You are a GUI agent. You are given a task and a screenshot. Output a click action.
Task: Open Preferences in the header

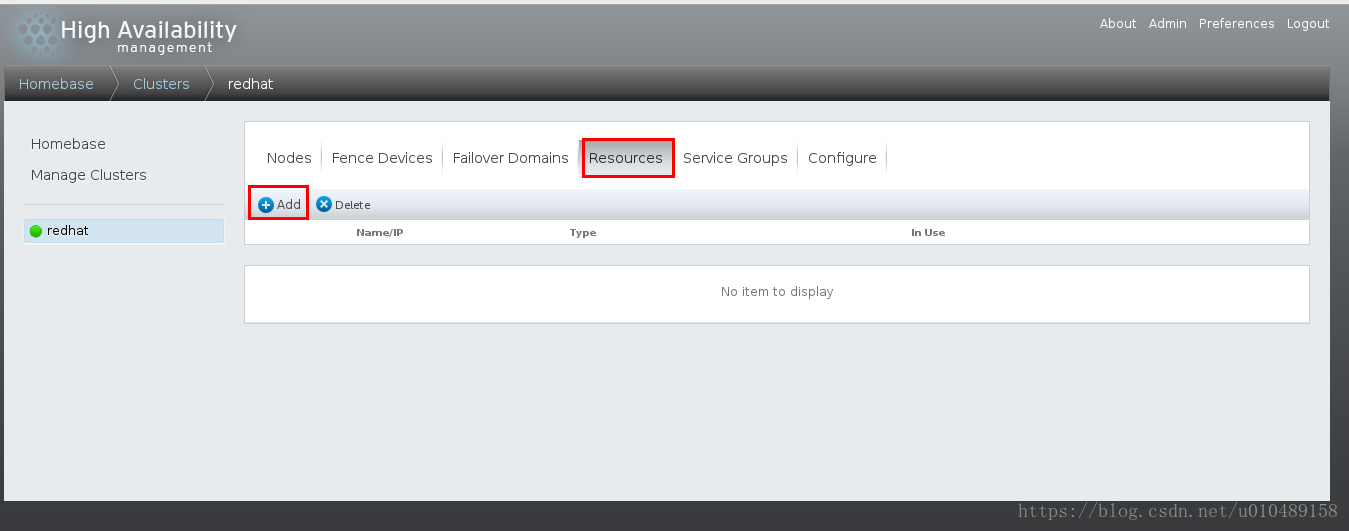point(1237,24)
